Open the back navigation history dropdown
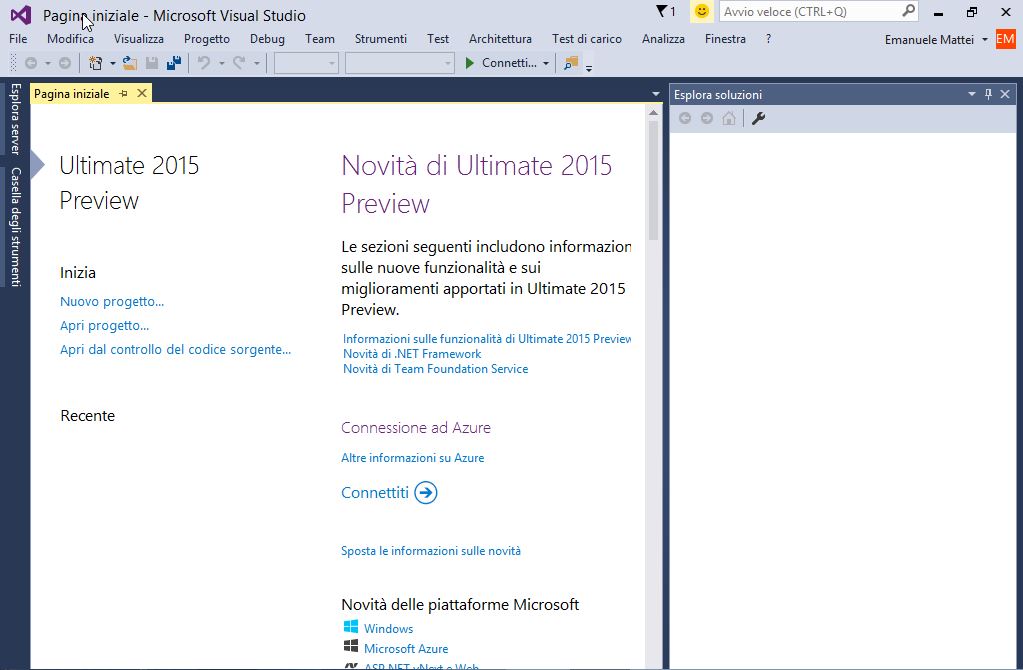This screenshot has height=670, width=1023. point(48,63)
